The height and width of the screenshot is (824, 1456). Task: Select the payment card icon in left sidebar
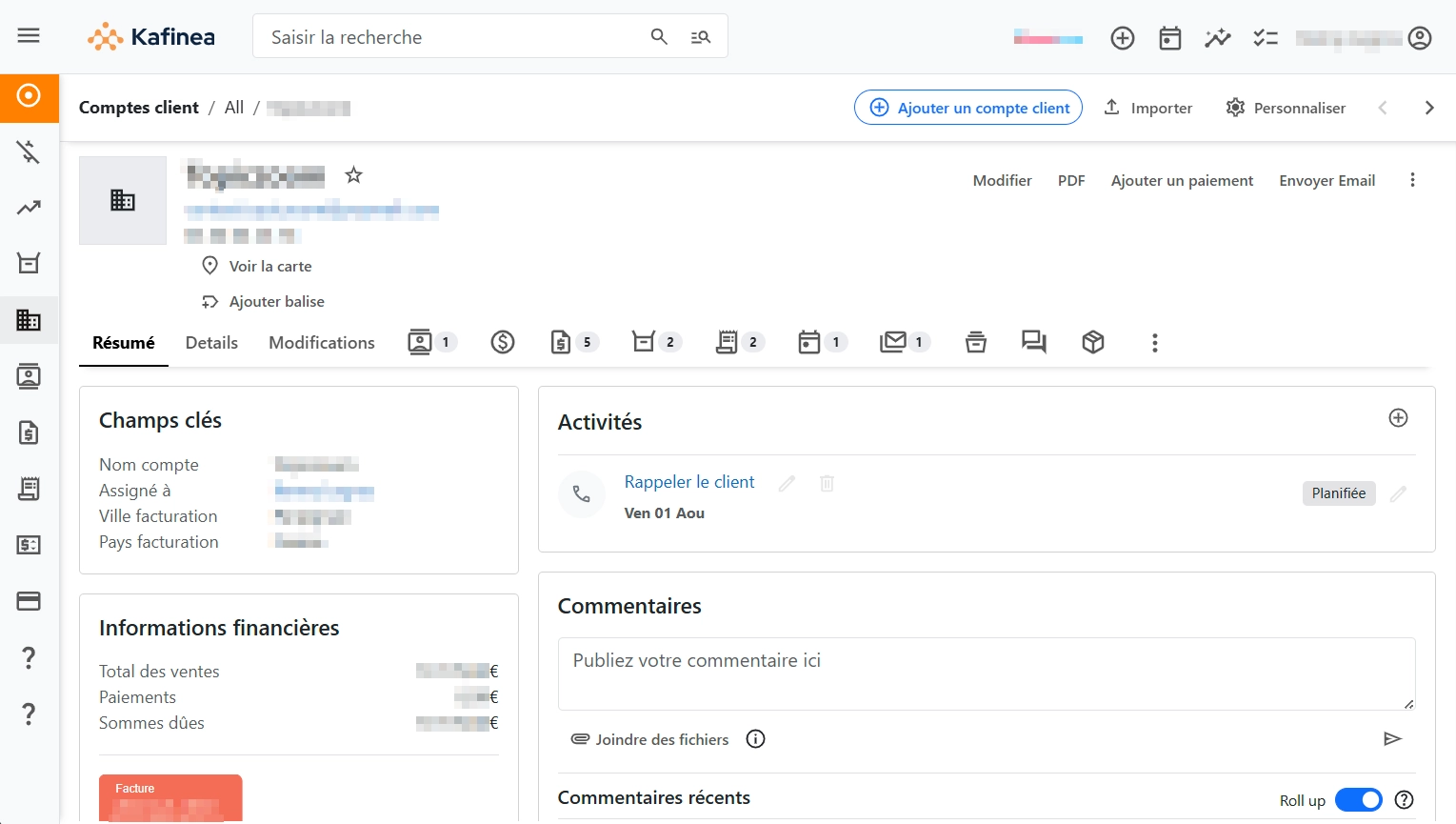coord(29,601)
